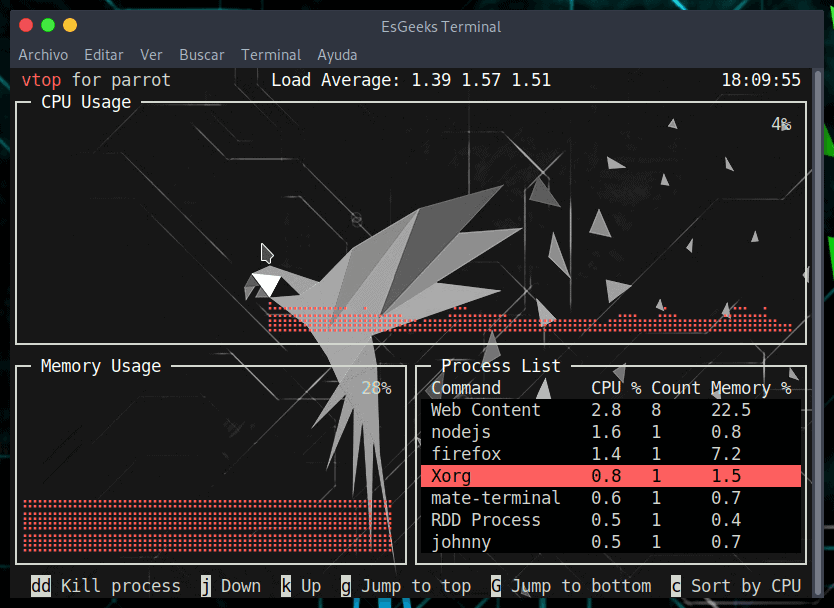Viewport: 834px width, 608px height.
Task: Click the g Jump to top shortcut
Action: point(406,586)
